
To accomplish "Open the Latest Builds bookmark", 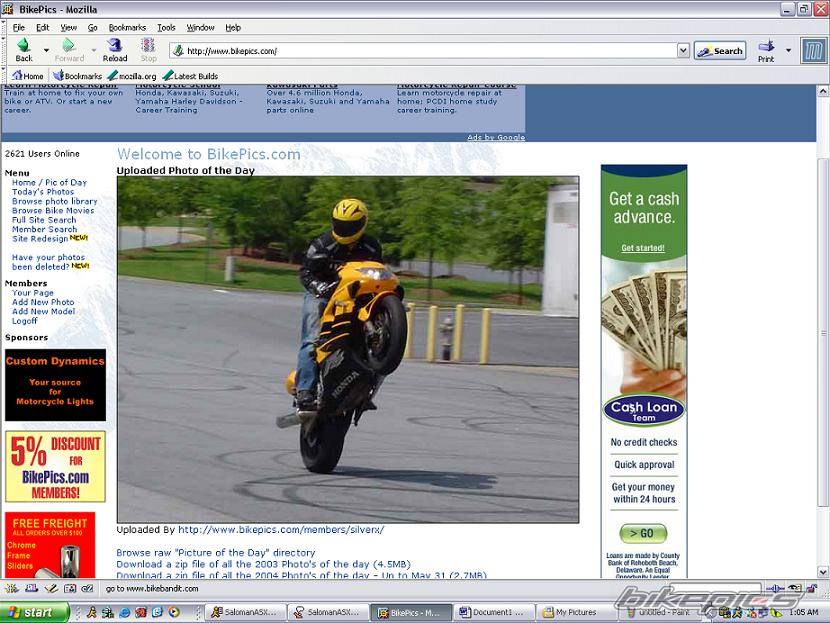I will point(191,76).
